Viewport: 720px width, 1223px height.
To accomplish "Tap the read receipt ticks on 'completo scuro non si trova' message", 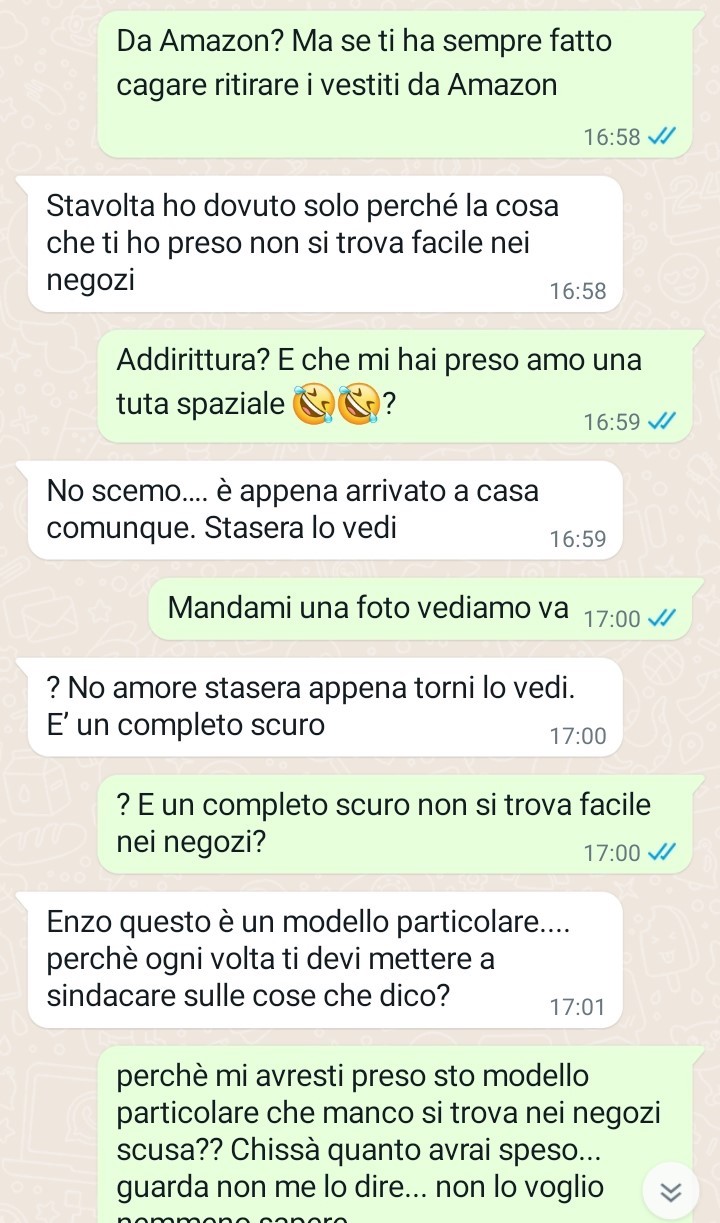I will (663, 853).
